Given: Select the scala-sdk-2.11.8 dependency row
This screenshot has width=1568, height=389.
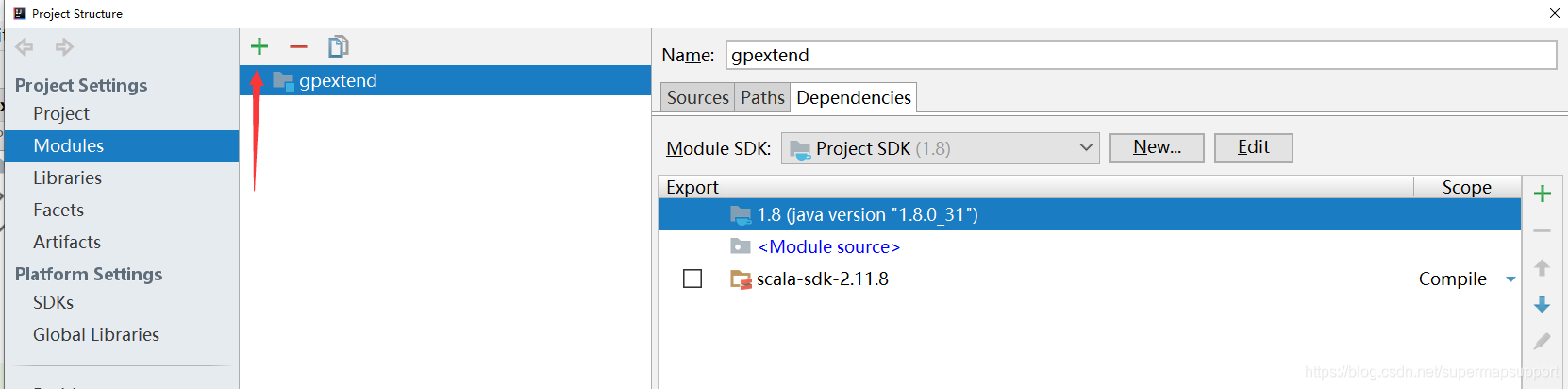Looking at the screenshot, I should [x=1090, y=279].
